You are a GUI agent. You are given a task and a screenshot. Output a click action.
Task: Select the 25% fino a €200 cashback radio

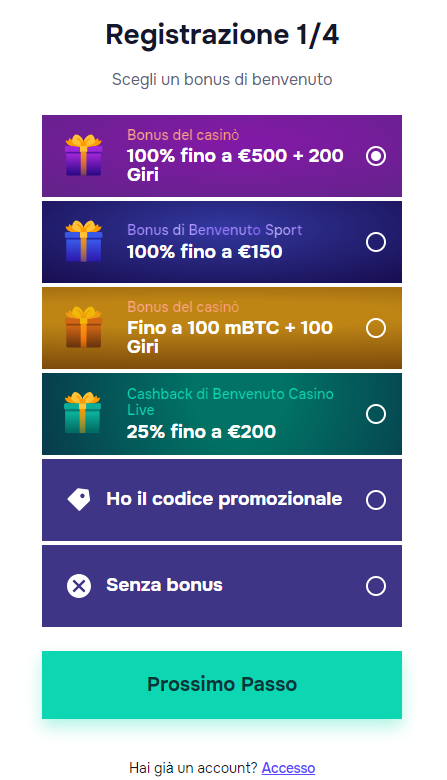pyautogui.click(x=376, y=414)
